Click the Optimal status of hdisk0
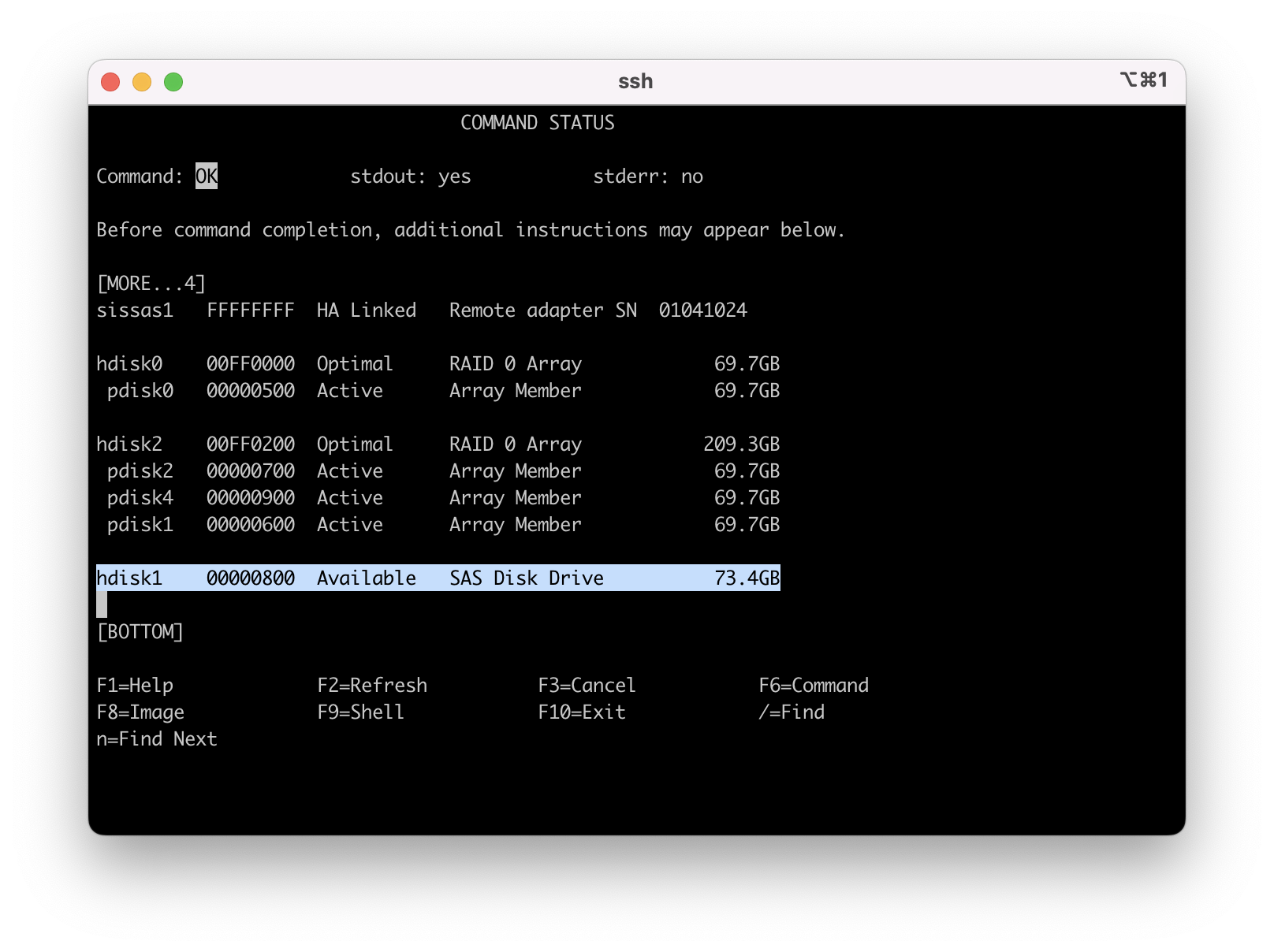1274x952 pixels. click(355, 364)
